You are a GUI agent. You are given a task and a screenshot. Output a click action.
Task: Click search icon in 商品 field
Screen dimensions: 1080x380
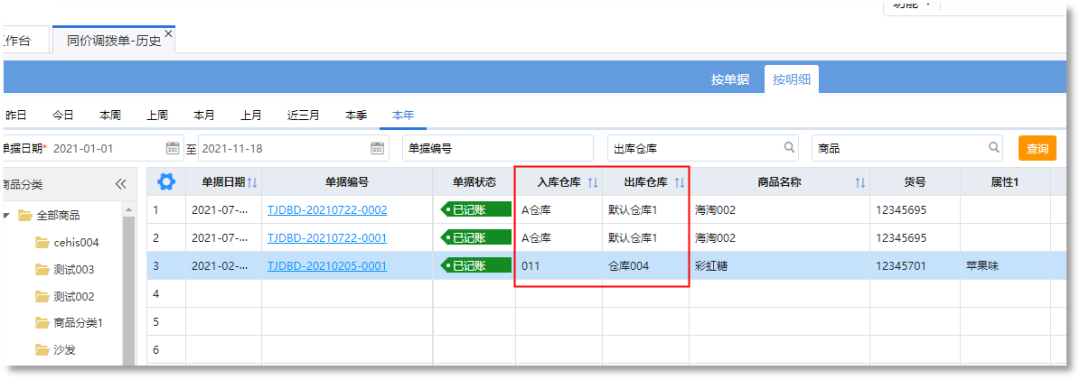point(994,147)
